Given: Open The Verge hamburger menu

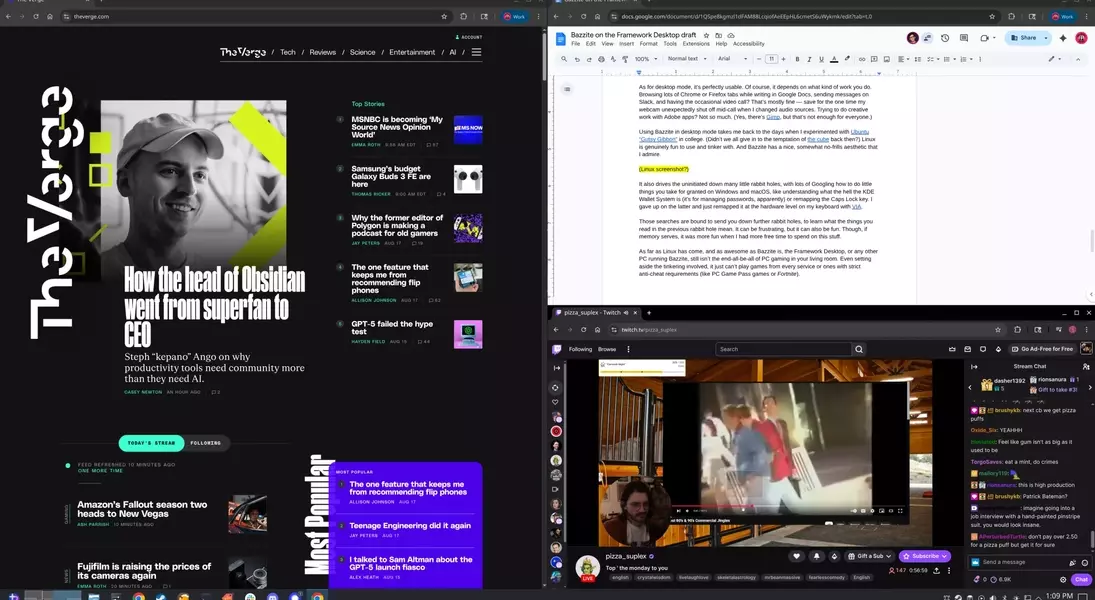Looking at the screenshot, I should (476, 52).
